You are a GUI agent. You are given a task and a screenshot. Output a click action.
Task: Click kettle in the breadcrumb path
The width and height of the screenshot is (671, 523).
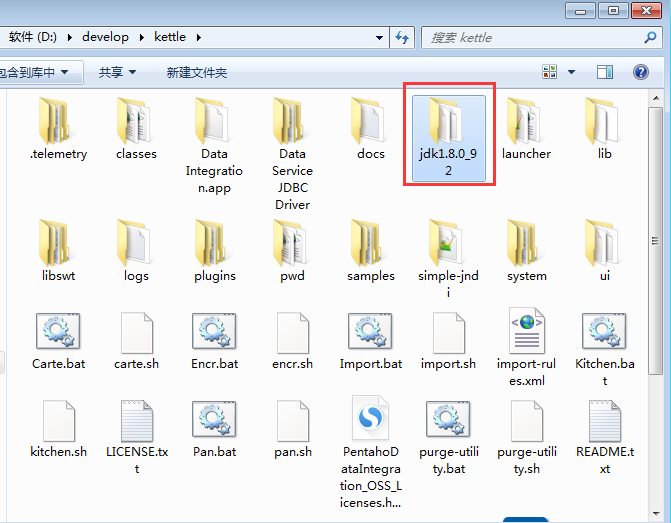tap(170, 37)
